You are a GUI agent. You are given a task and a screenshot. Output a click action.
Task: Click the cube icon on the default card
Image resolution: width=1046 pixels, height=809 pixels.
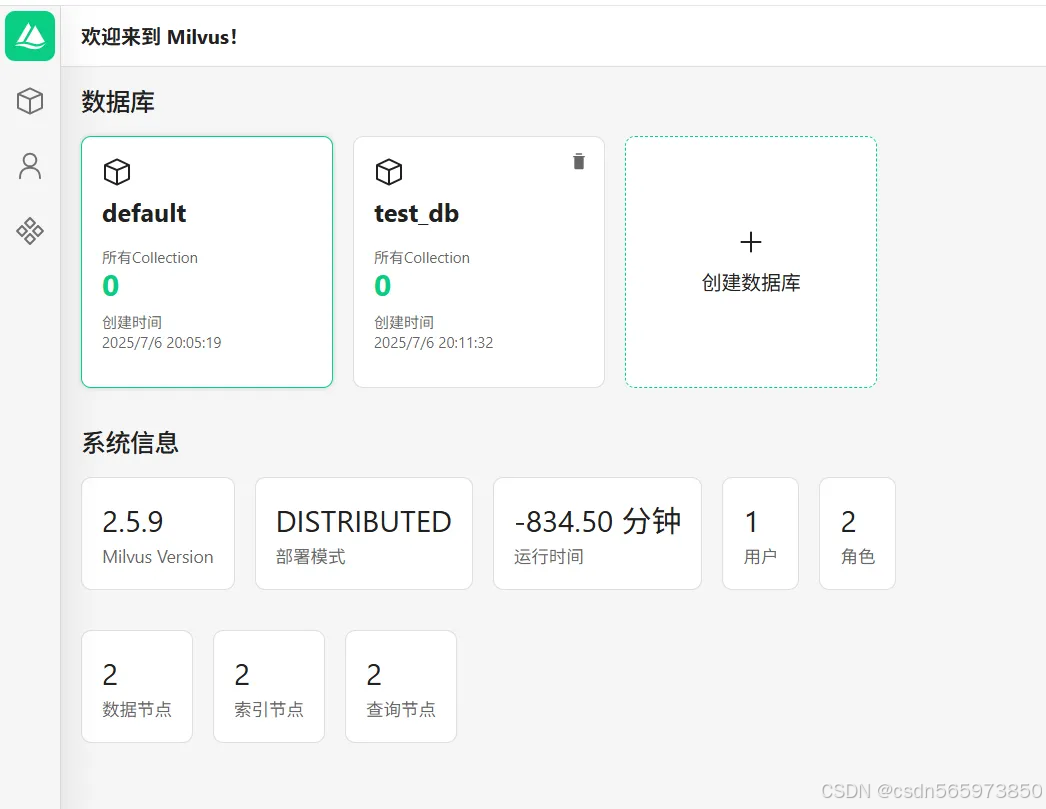click(117, 172)
